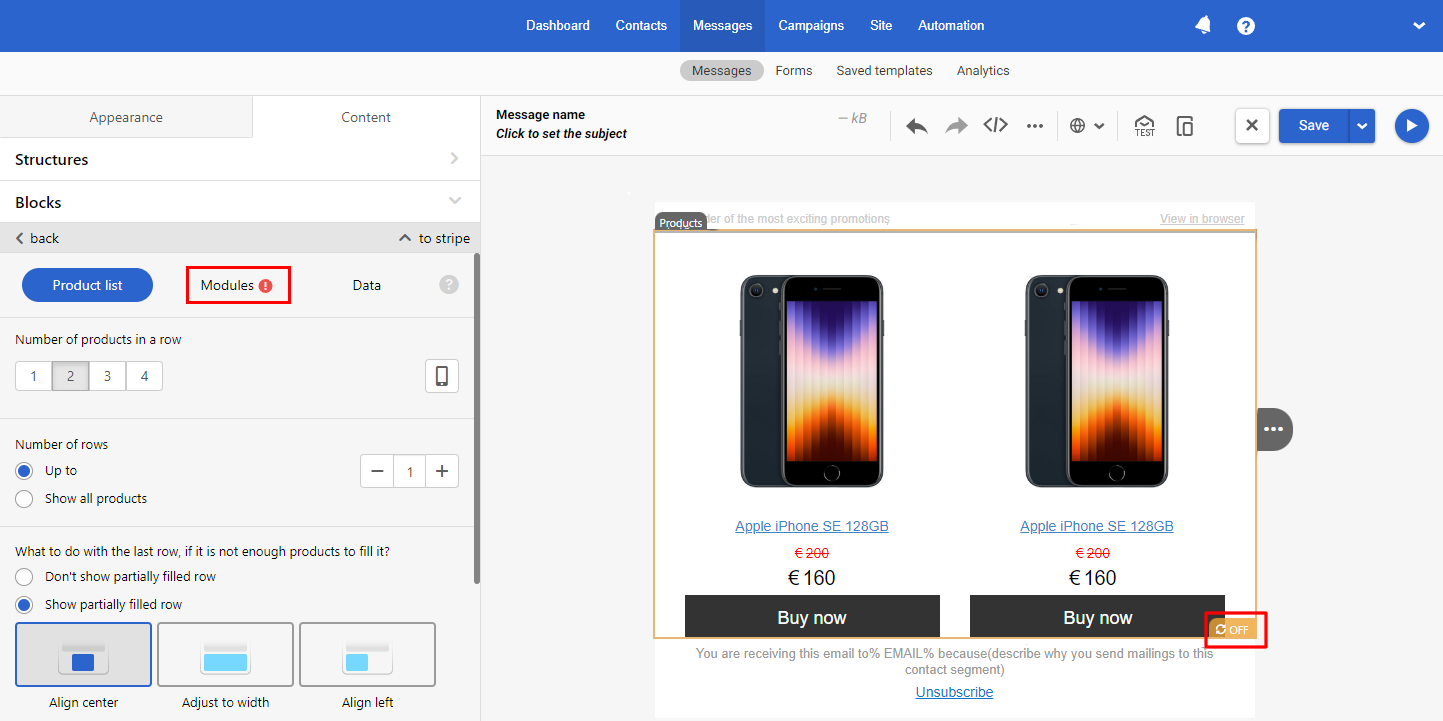This screenshot has width=1443, height=721.
Task: Redo the last change
Action: coord(957,126)
